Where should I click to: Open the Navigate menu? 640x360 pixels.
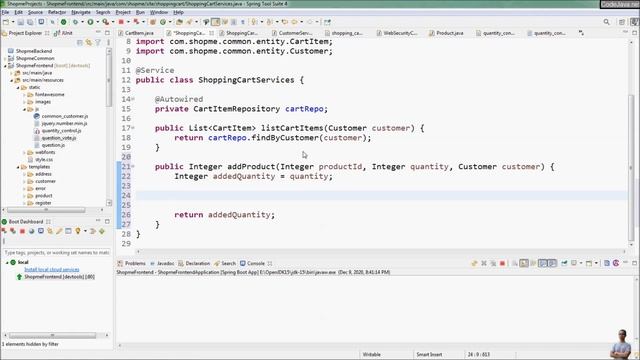[x=81, y=12]
